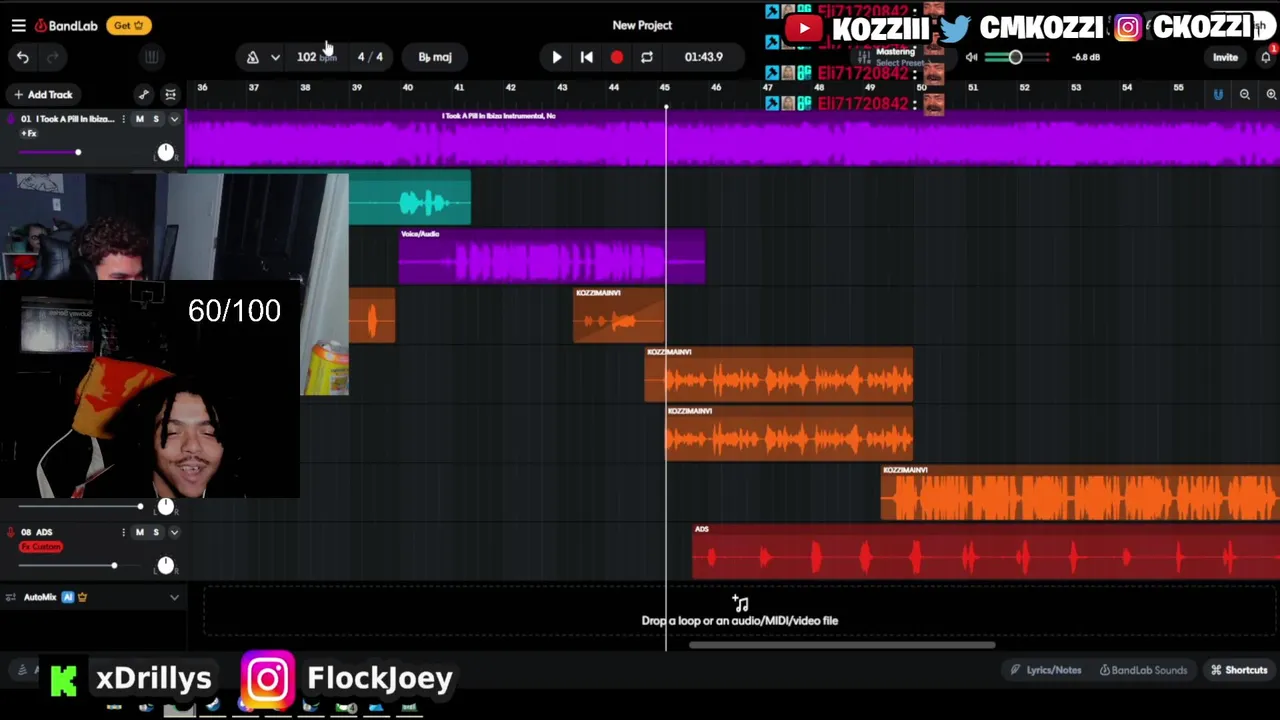The height and width of the screenshot is (720, 1280).
Task: Open the virtual MIDI keyboard icon
Action: point(150,57)
